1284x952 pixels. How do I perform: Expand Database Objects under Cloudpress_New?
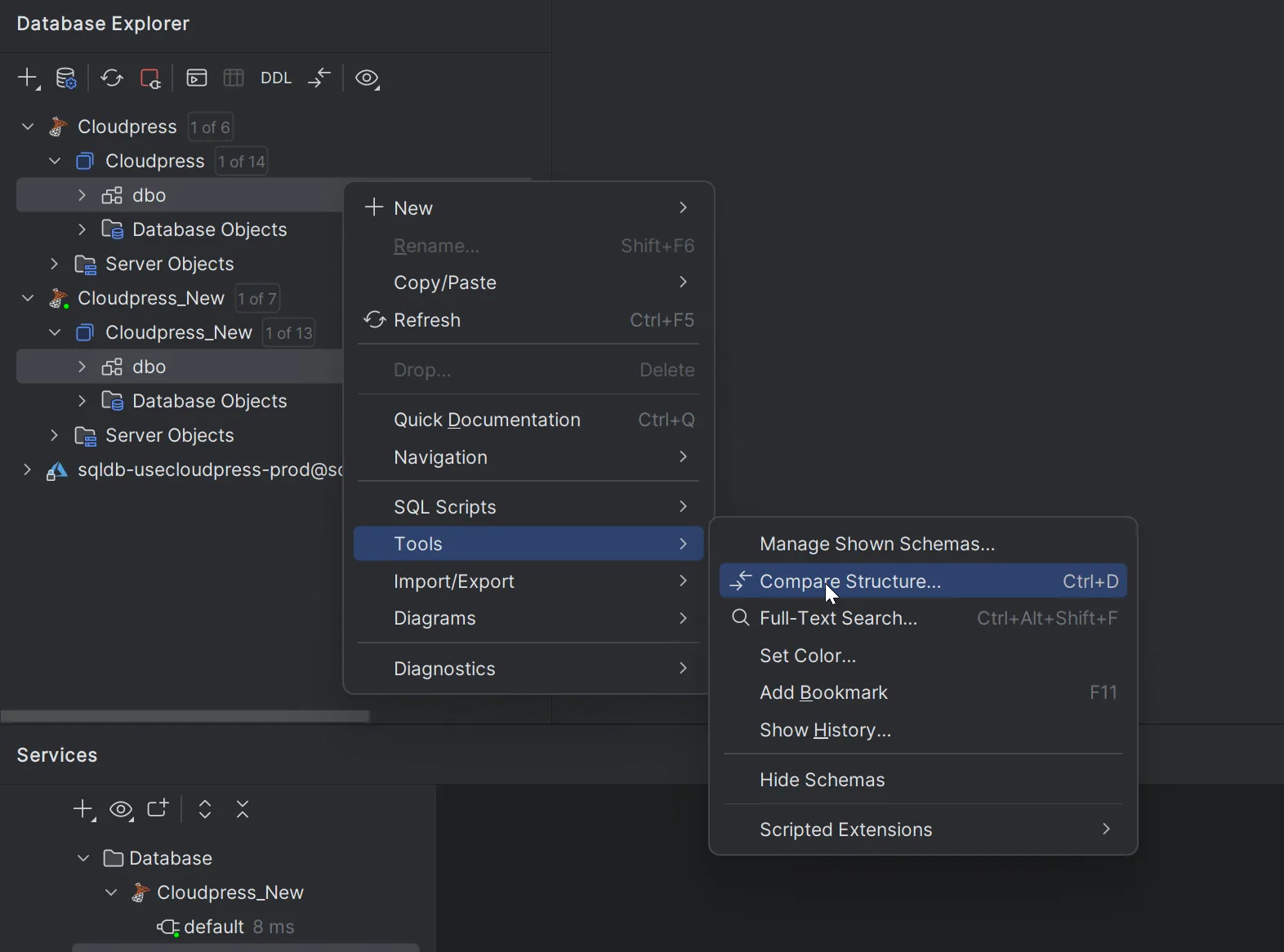(x=82, y=402)
